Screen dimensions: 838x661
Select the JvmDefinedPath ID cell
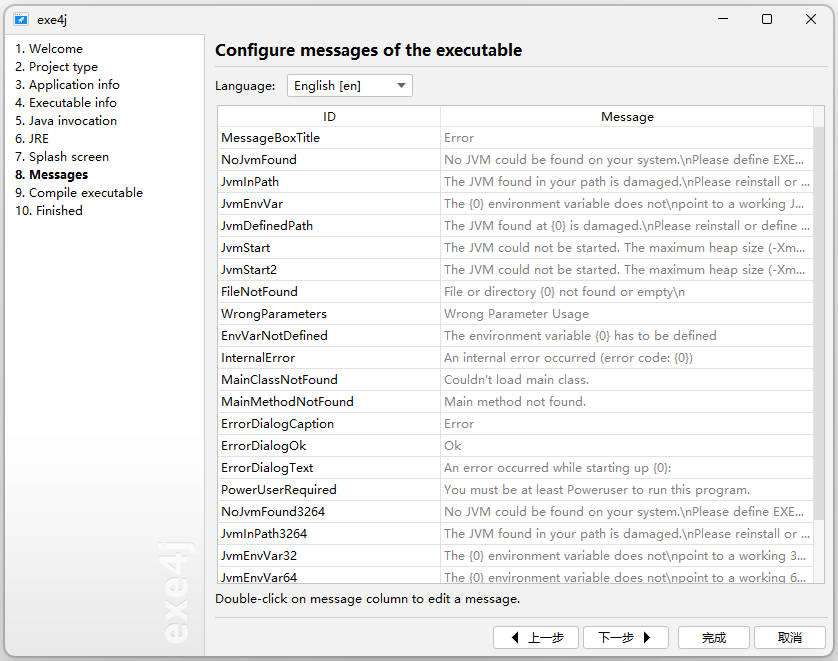(x=329, y=225)
